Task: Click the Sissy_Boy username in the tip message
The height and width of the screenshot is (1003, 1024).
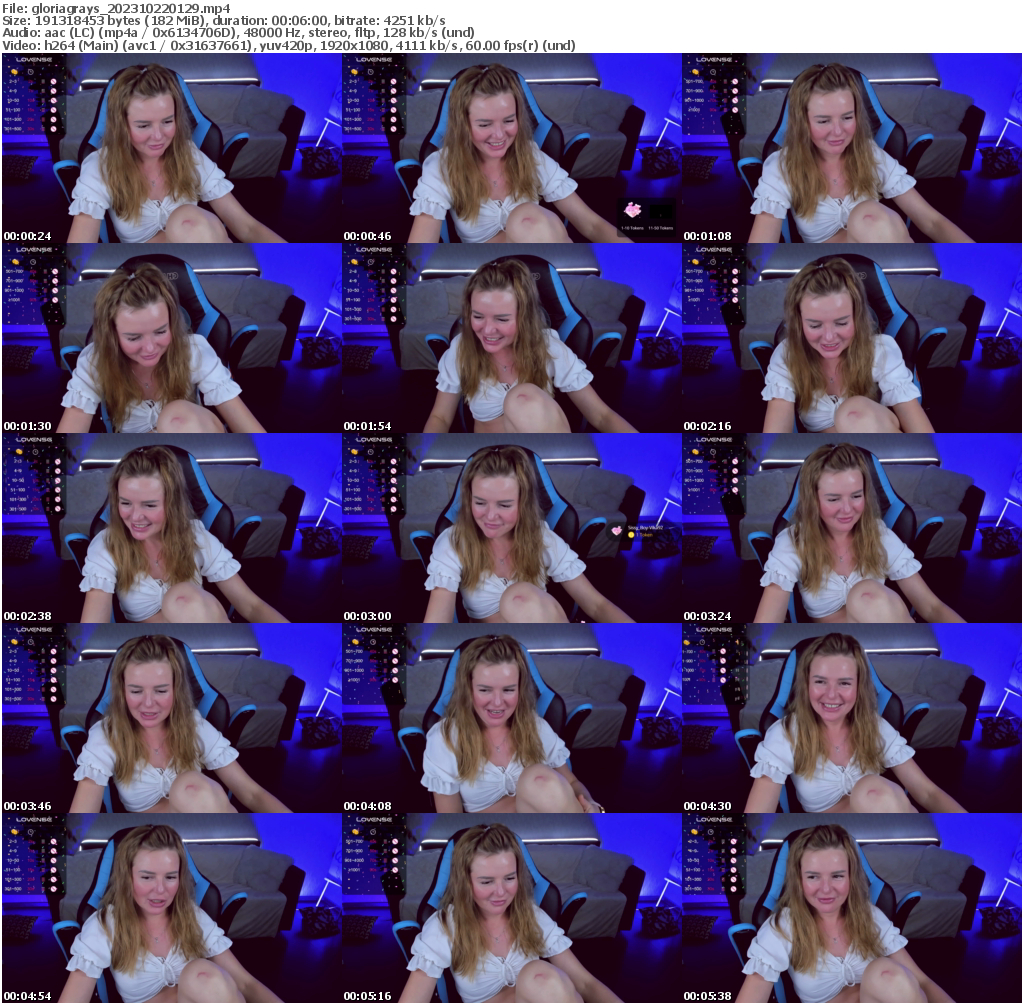Action: (645, 528)
